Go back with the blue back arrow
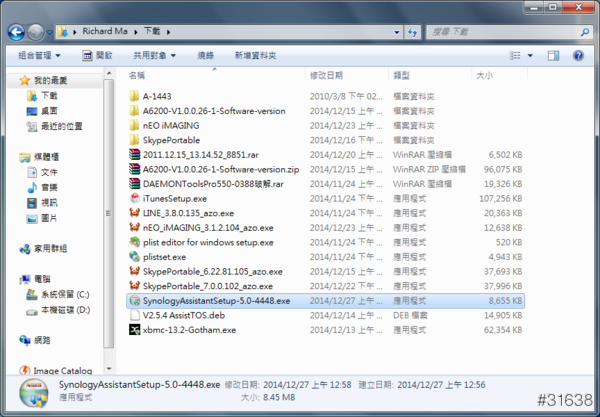 pos(16,32)
